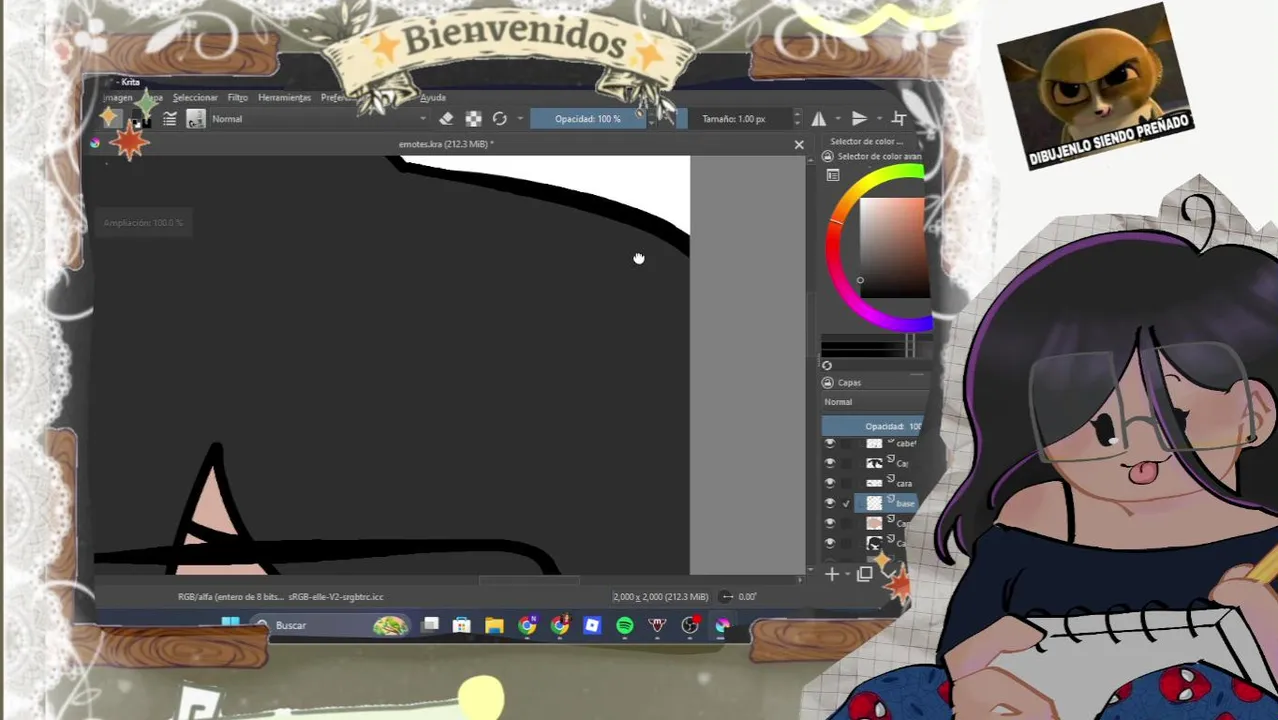Toggle visibility of the cara layer
The image size is (1278, 720).
(829, 483)
